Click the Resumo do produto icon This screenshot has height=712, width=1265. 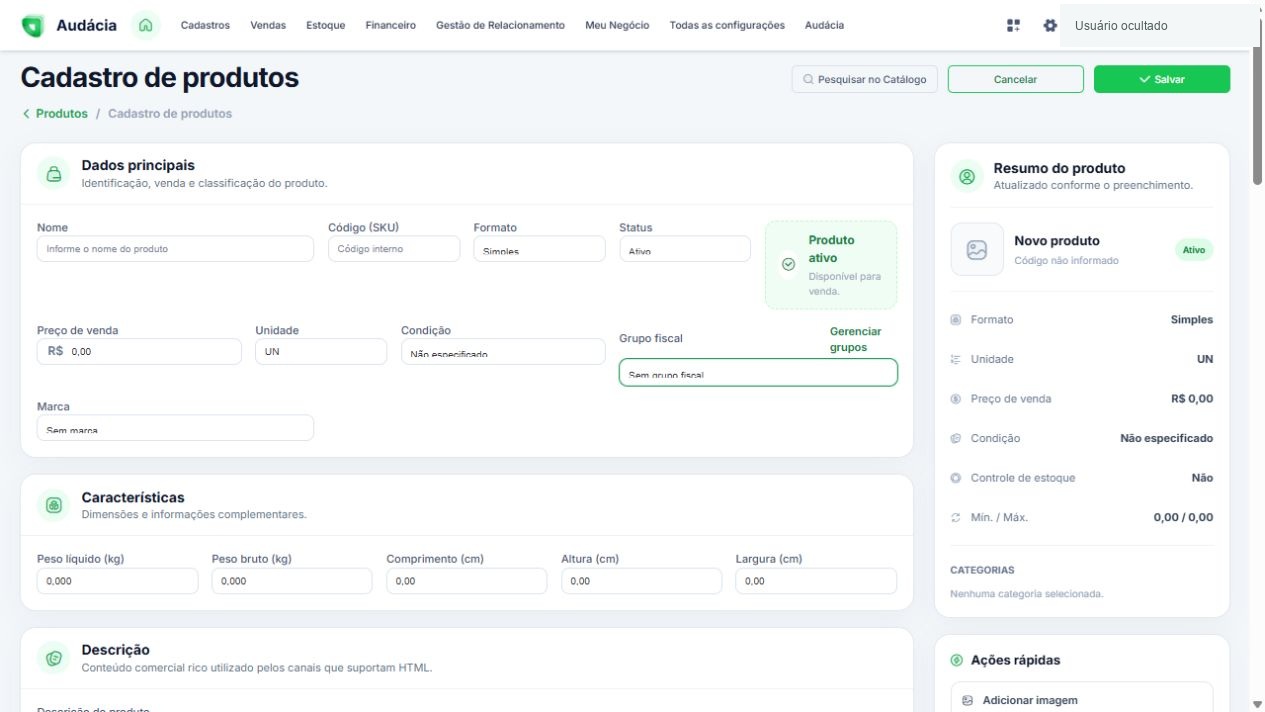(x=967, y=176)
